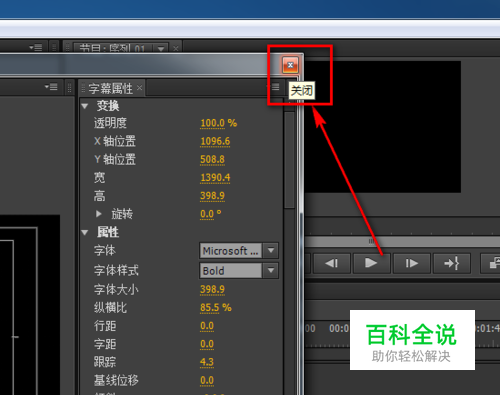Viewport: 500px width, 395px height.
Task: Click the 透明度 value 100.0 %
Action: pos(218,123)
